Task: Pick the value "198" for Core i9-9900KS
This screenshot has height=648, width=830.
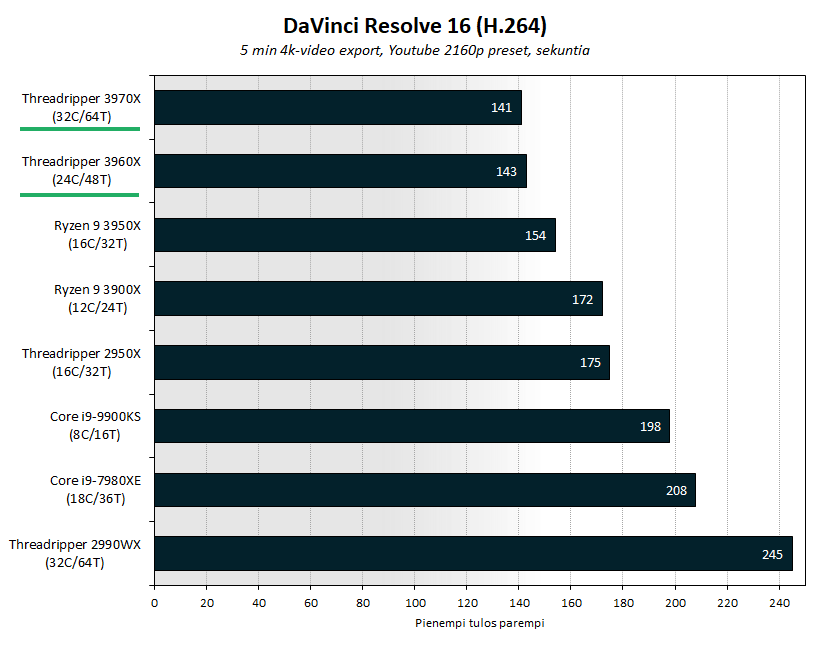Action: pos(650,427)
